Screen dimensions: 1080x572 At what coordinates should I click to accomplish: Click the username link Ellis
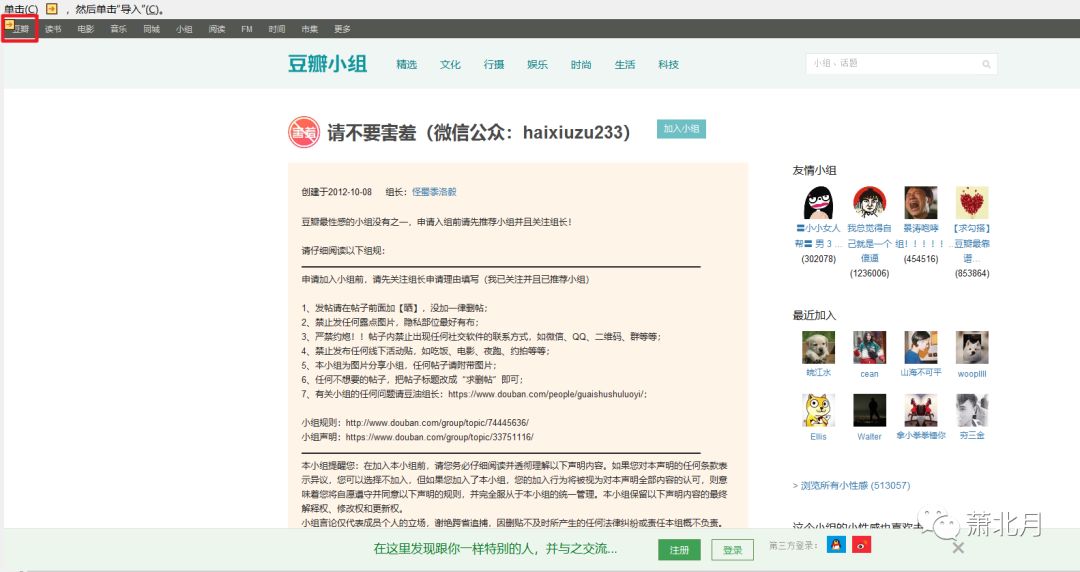point(818,436)
